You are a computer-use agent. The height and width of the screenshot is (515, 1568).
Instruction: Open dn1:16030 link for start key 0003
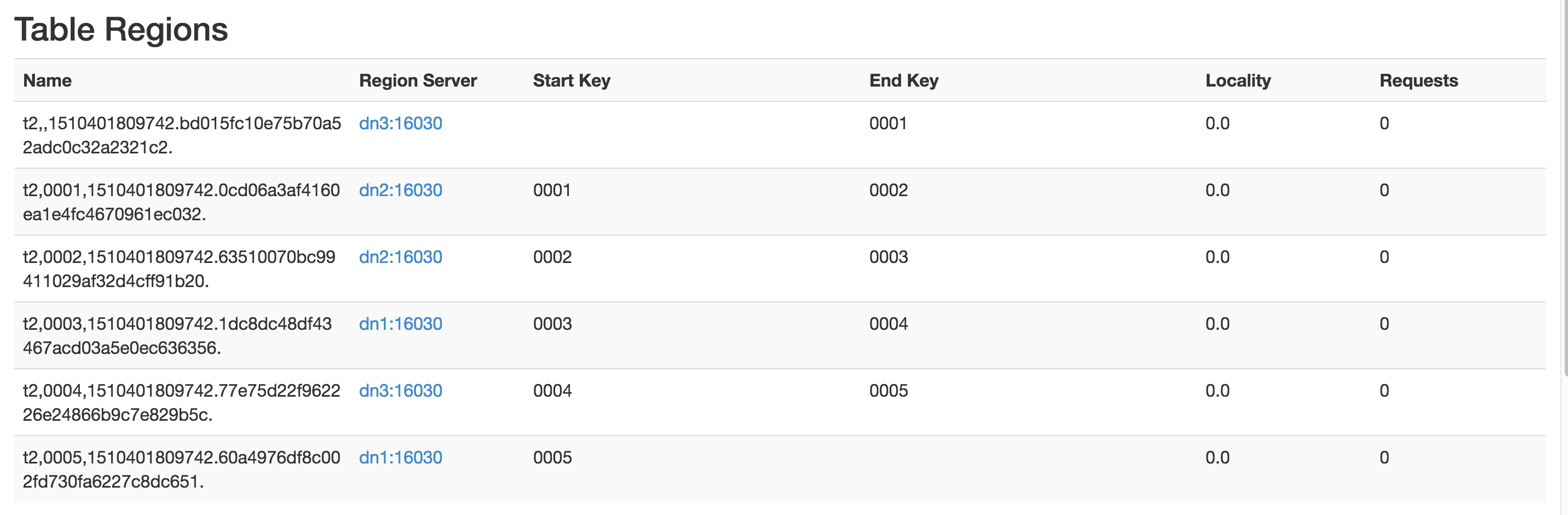click(x=400, y=324)
